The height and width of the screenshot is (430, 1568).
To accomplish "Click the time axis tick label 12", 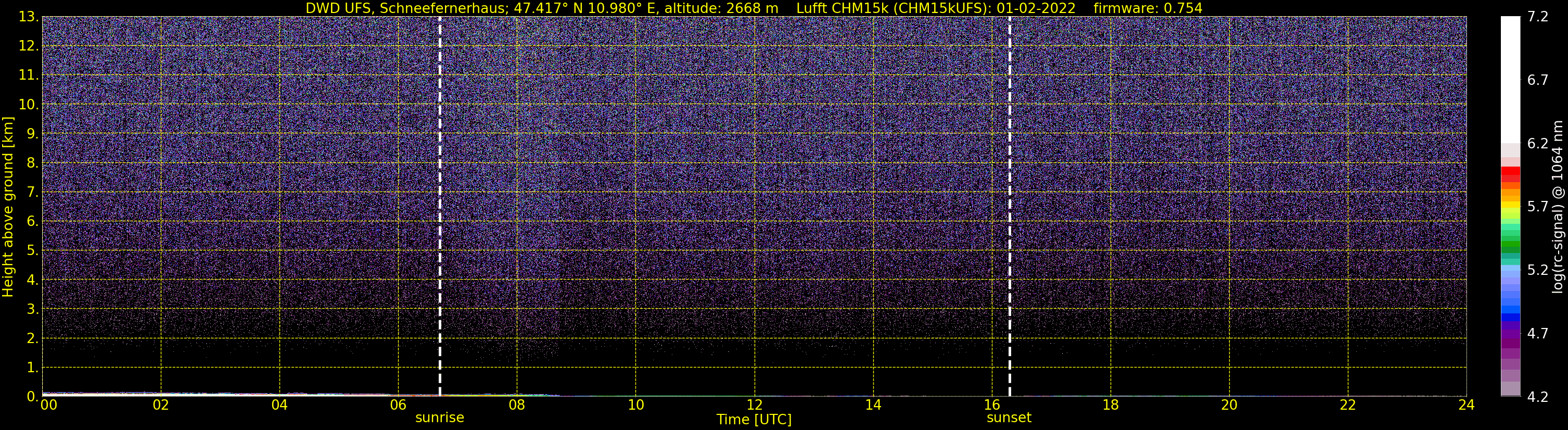I will pyautogui.click(x=754, y=406).
